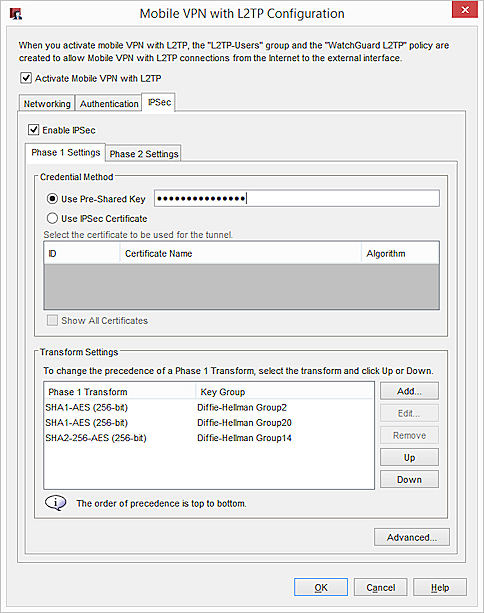Click the Algorithm column header
This screenshot has width=484, height=613.
tap(400, 253)
